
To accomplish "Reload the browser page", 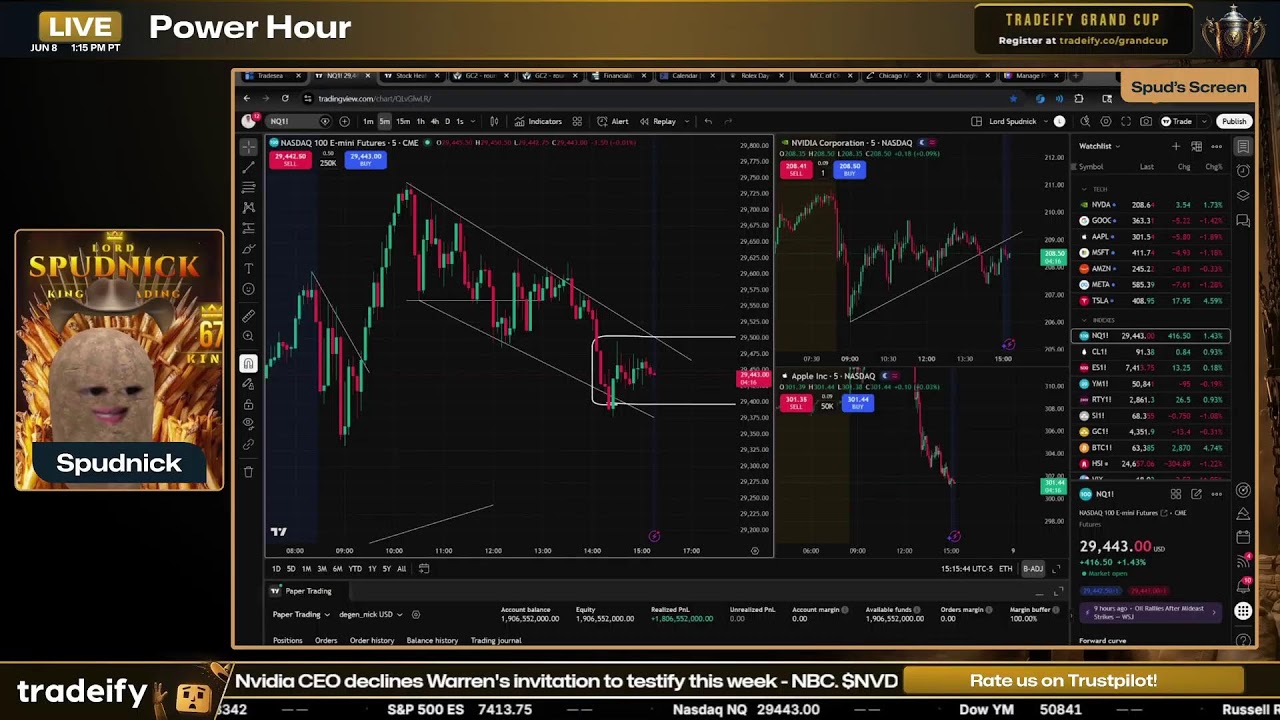I will 285,98.
